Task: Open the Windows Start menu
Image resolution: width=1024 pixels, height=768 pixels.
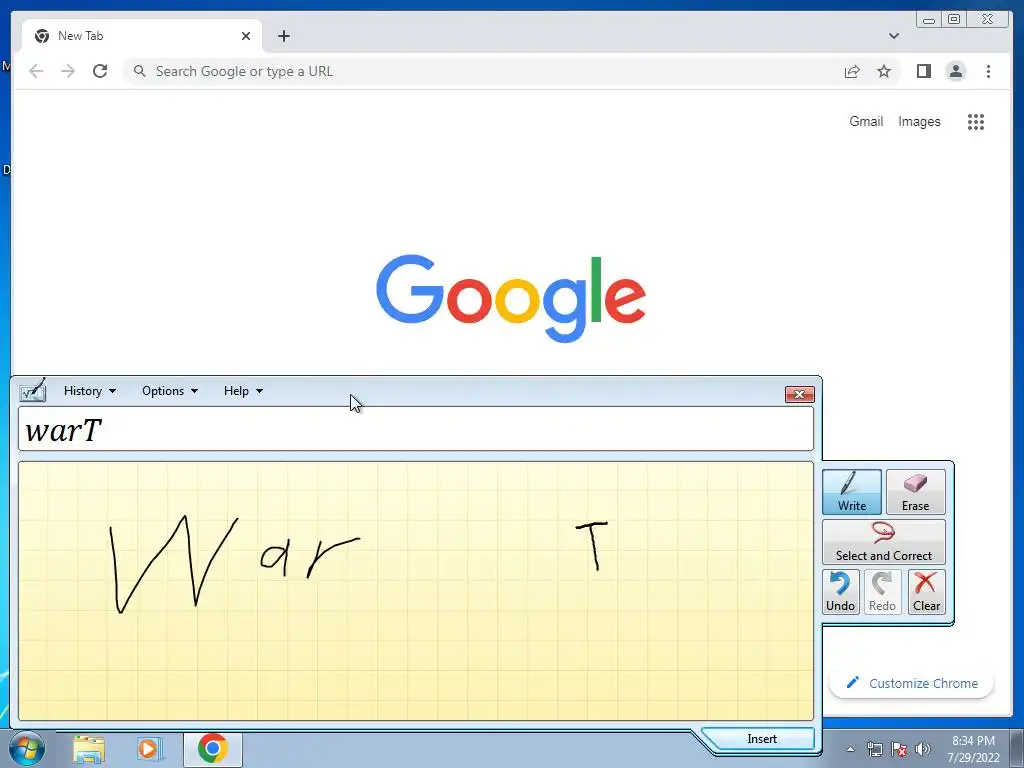Action: tap(26, 749)
